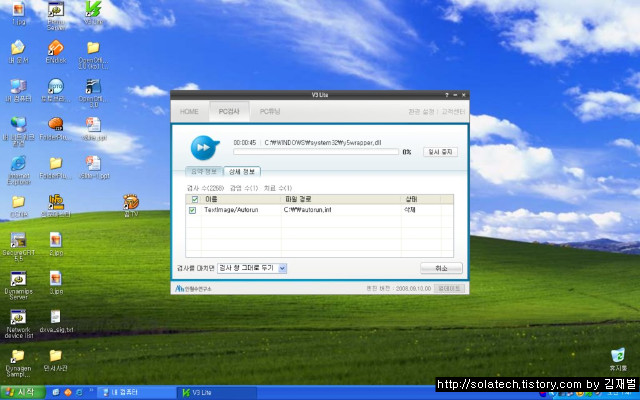
Task: Sort by the 이름 column header
Action: click(241, 199)
